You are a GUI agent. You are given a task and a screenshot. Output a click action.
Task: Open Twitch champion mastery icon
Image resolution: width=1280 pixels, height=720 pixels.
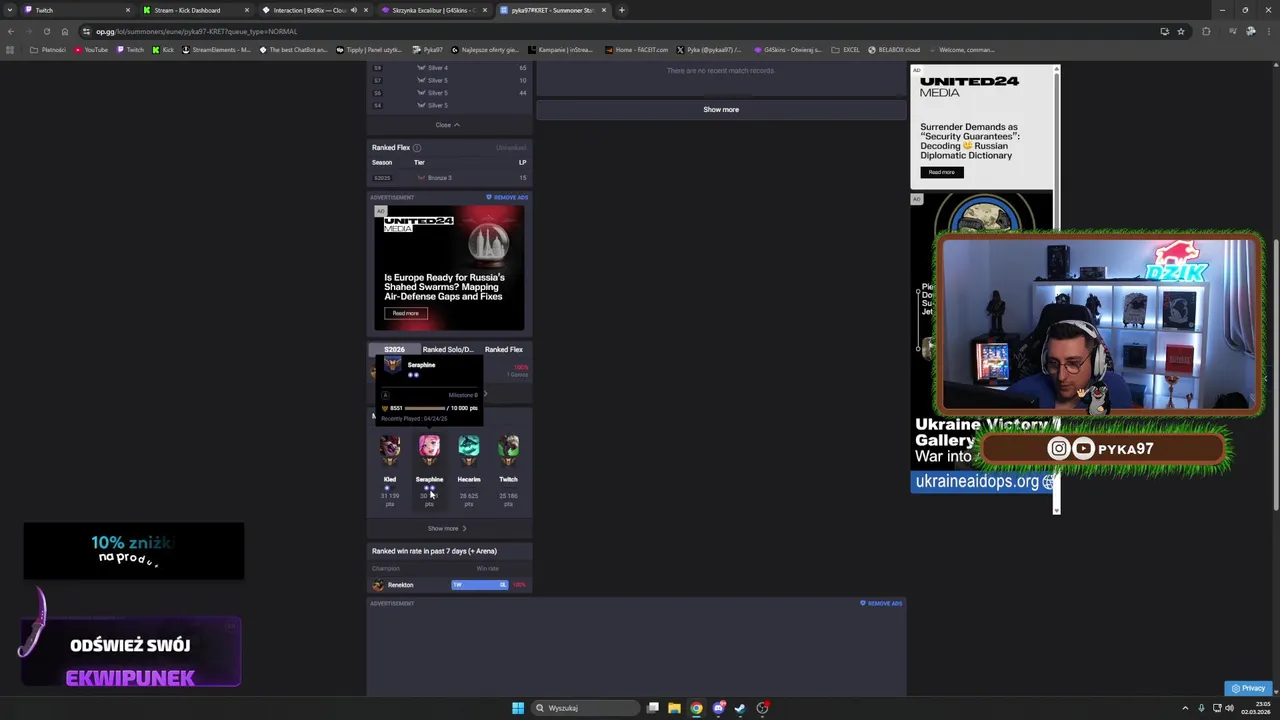[508, 448]
